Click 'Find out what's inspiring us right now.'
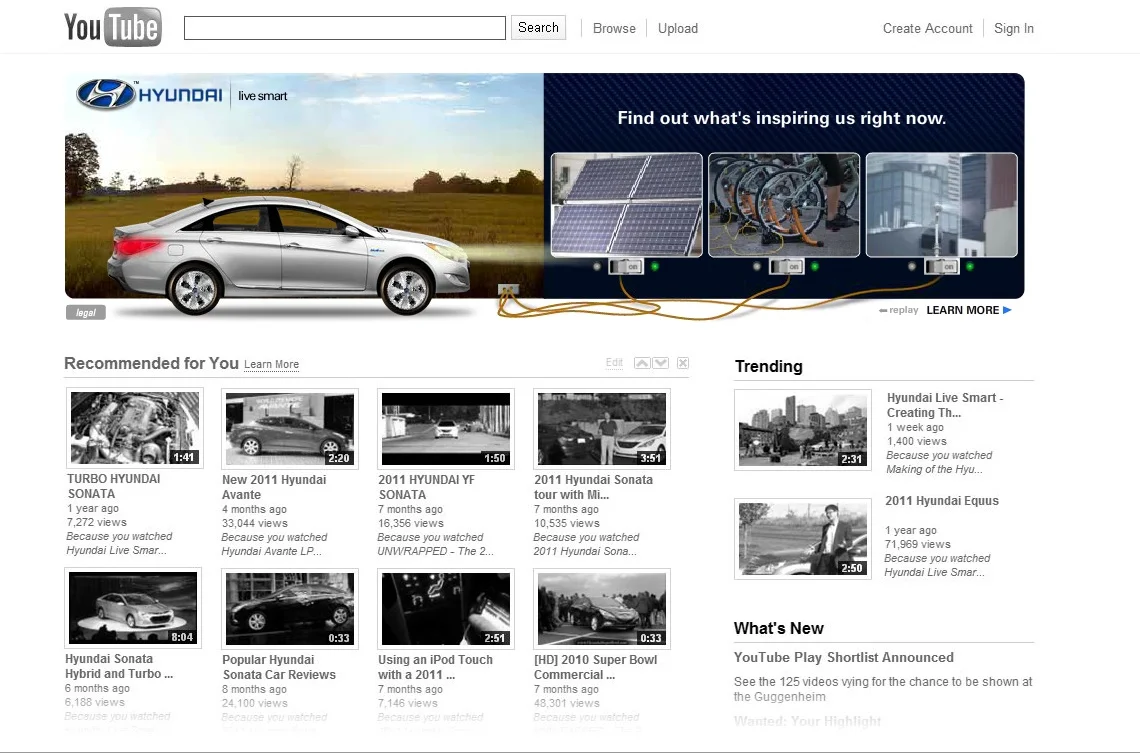Viewport: 1140px width, 753px height. tap(782, 118)
